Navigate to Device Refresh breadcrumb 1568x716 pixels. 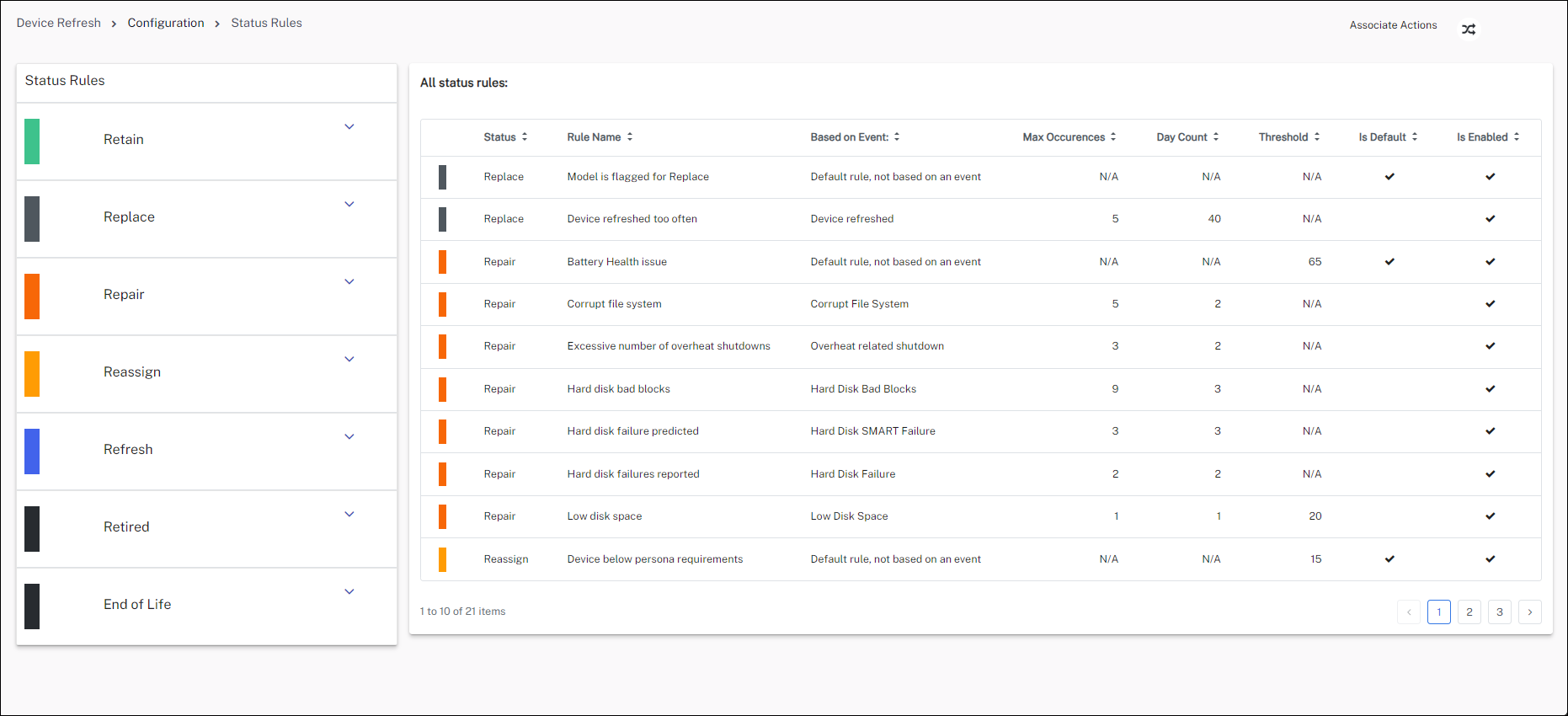click(x=59, y=23)
